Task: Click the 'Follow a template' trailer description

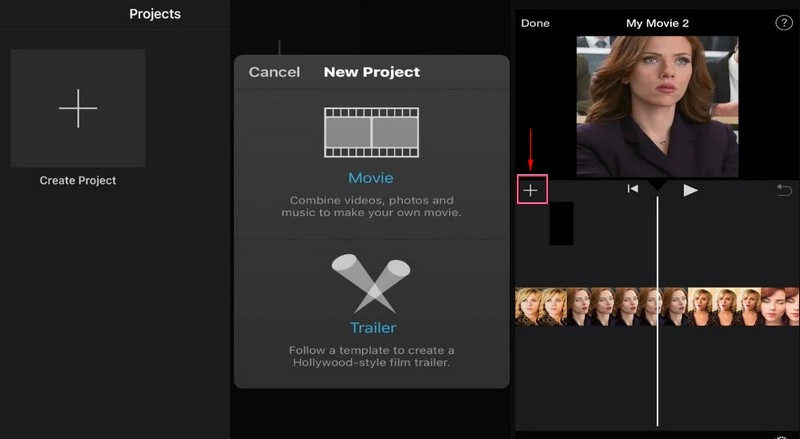Action: (x=371, y=356)
